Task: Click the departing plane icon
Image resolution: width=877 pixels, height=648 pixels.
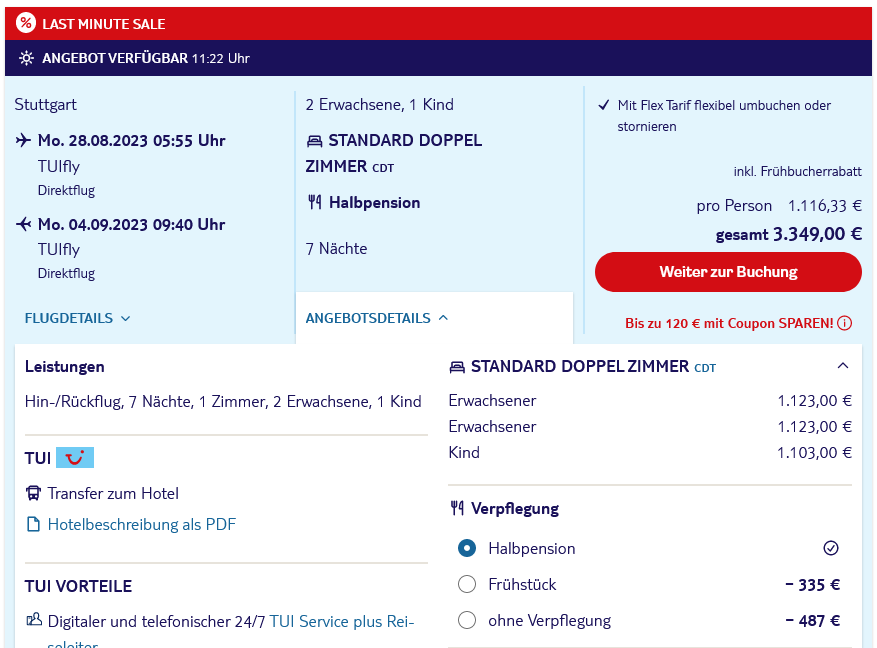Action: [24, 140]
